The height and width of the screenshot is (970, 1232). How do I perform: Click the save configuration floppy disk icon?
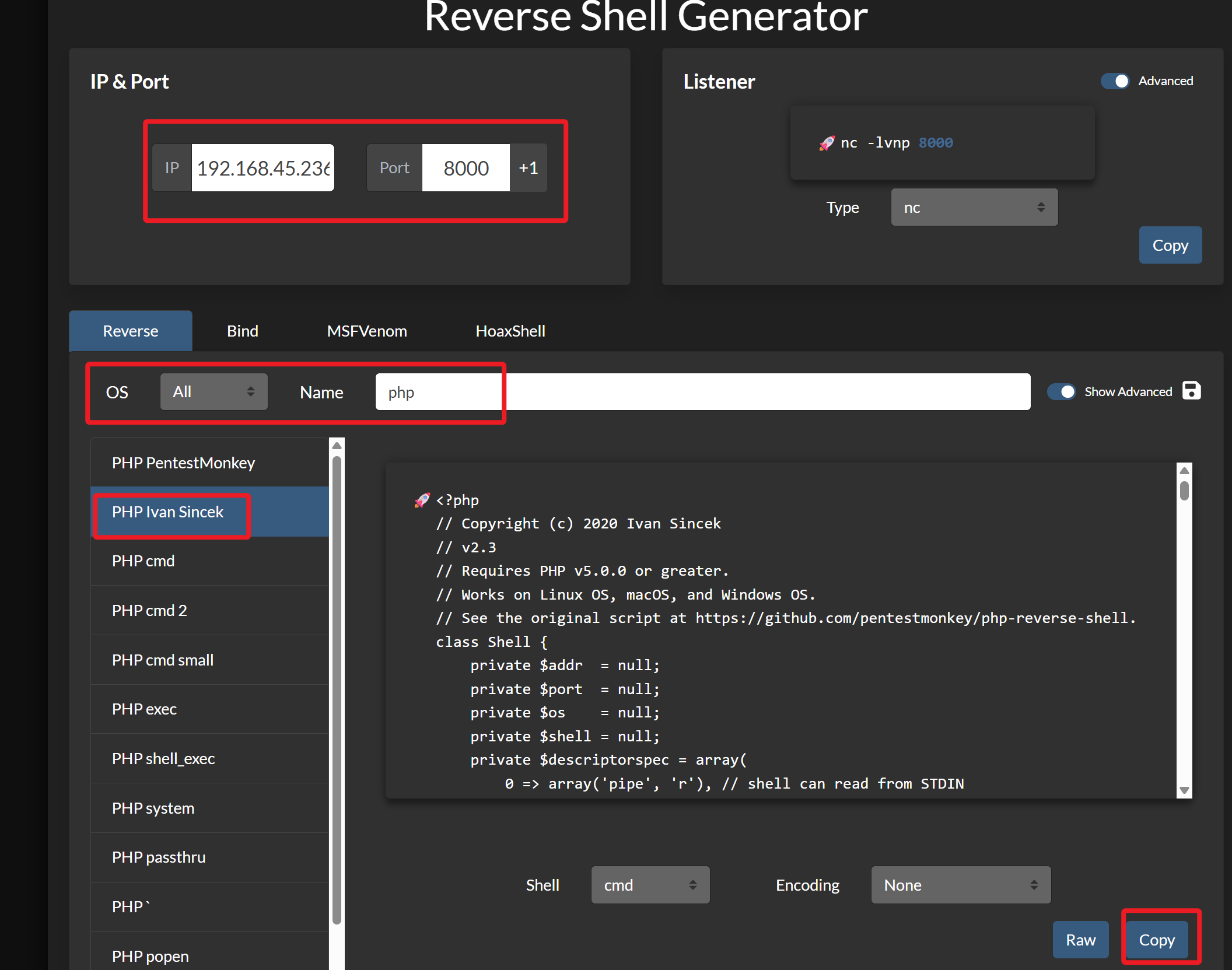pyautogui.click(x=1191, y=390)
